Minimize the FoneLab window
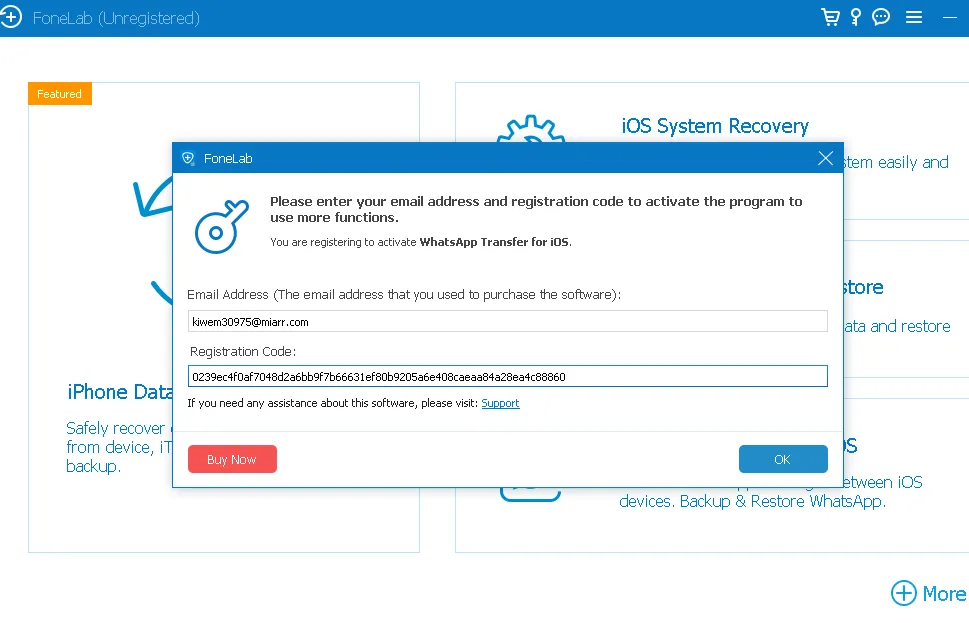This screenshot has width=969, height=623. point(949,17)
